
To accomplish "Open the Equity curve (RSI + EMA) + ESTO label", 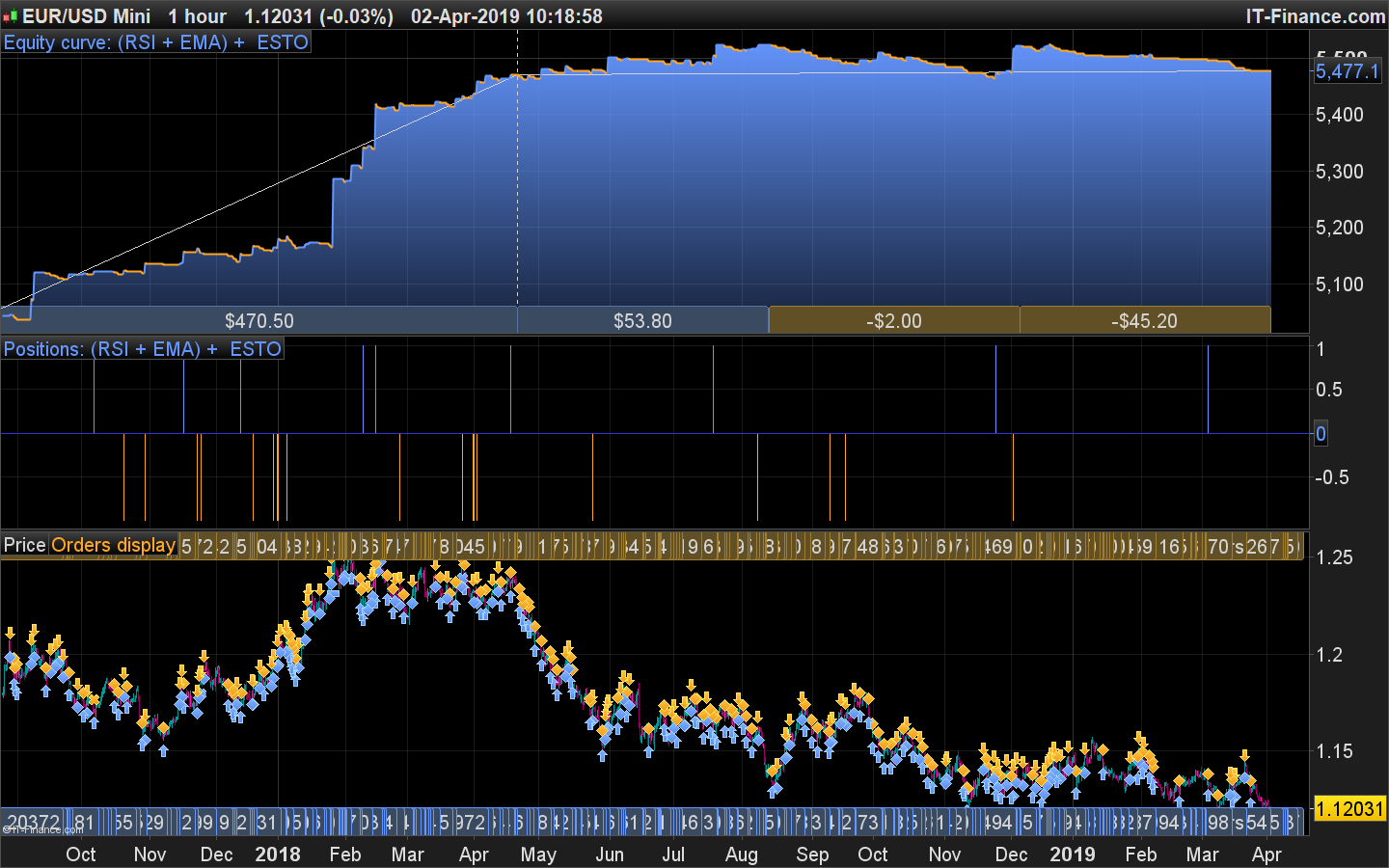I will 156,42.
